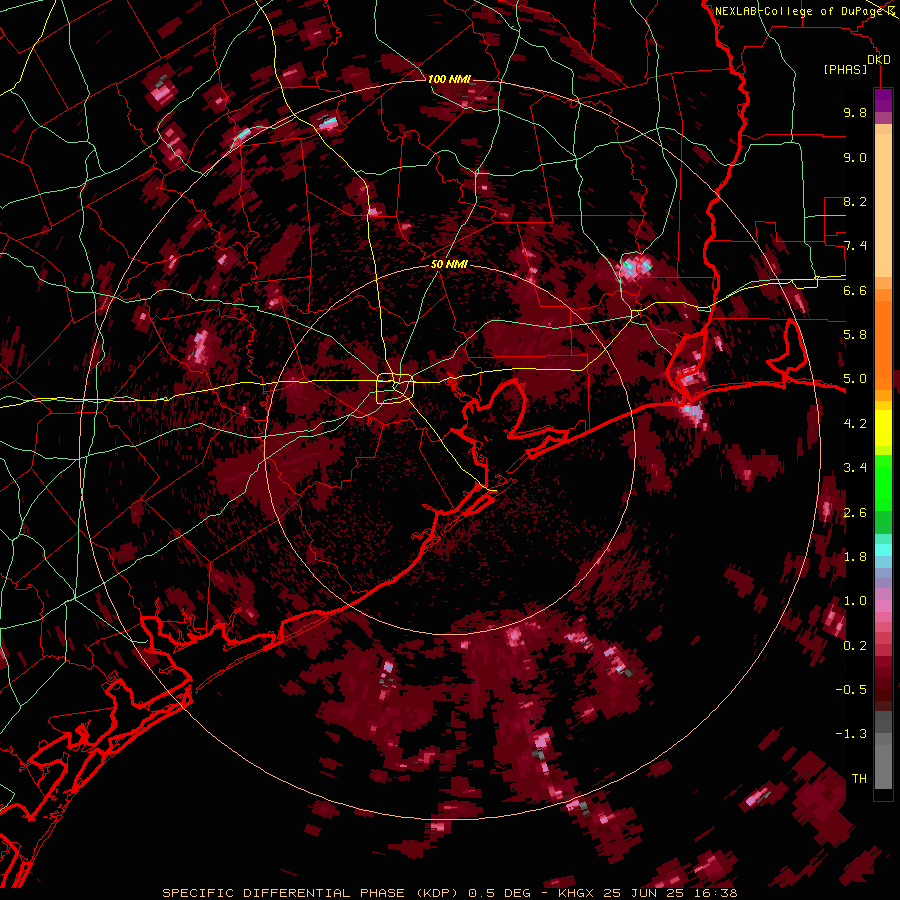This screenshot has width=900, height=900.
Task: Click the 9.8 value on color scale
Action: point(855,112)
